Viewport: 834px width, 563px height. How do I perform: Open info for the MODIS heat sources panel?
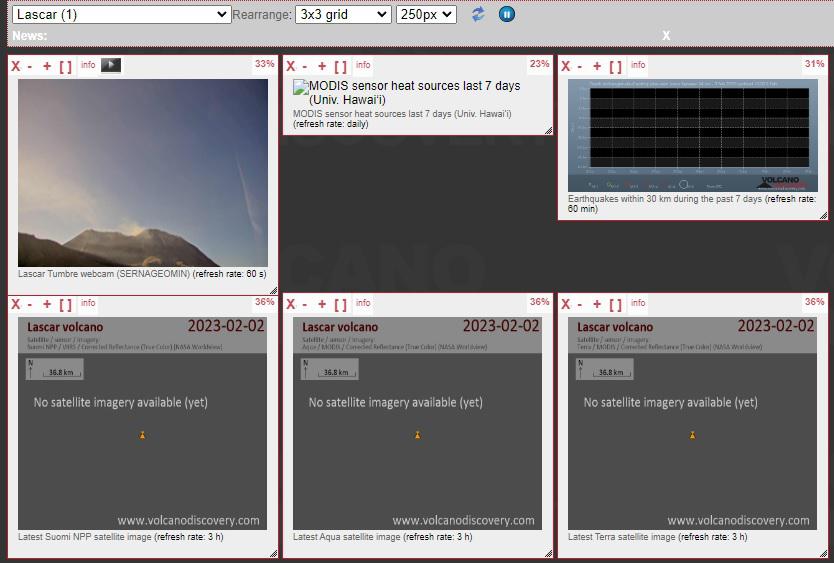[363, 65]
